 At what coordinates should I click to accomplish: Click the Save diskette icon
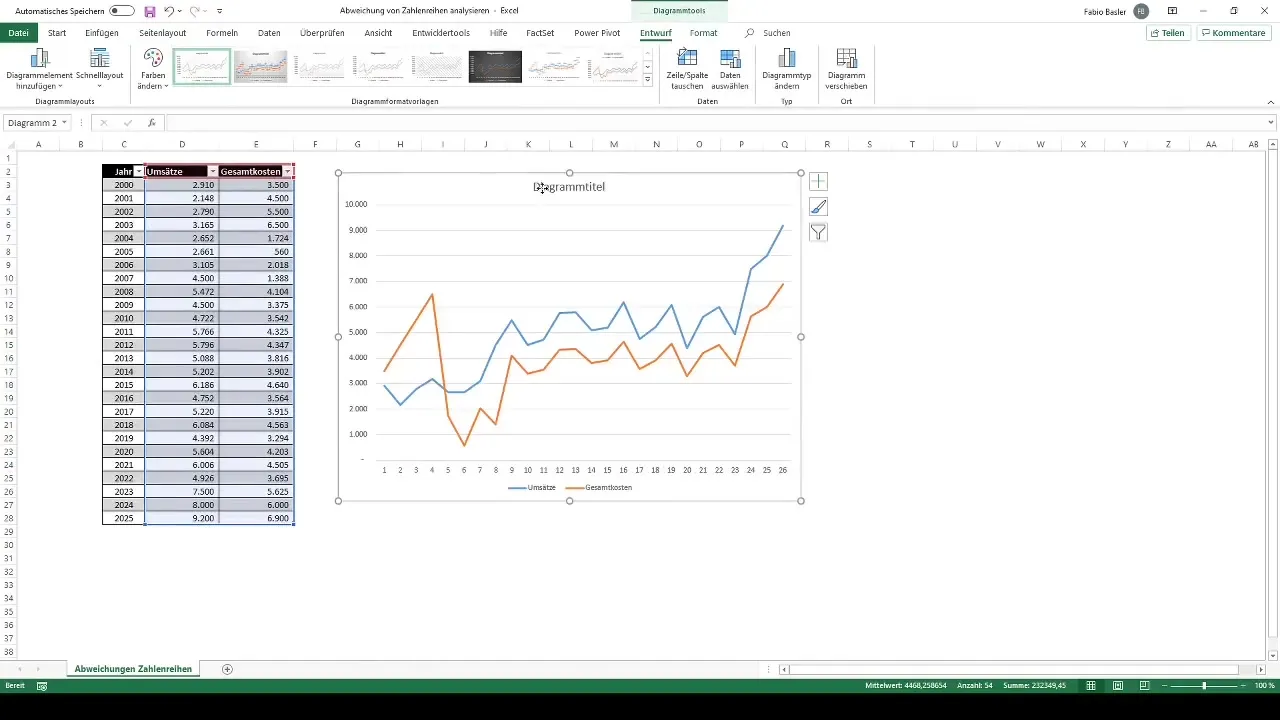click(x=150, y=10)
